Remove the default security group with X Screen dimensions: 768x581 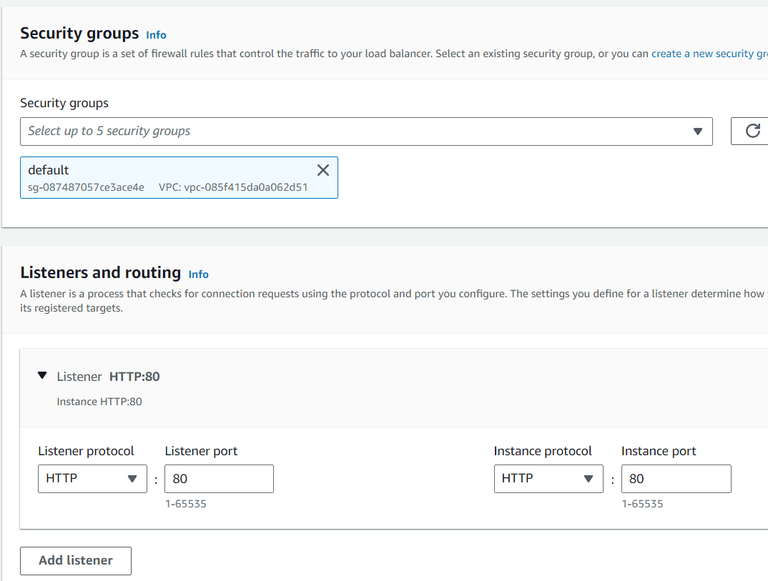(x=323, y=170)
